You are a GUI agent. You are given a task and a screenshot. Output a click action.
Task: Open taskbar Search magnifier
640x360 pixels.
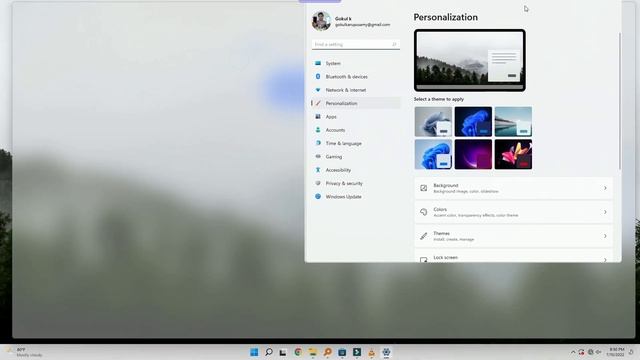pos(269,352)
